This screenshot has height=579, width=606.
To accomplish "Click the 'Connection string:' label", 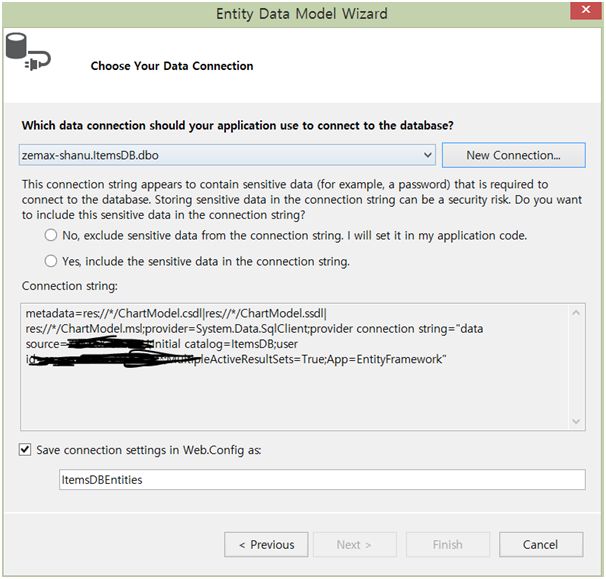I will (63, 286).
